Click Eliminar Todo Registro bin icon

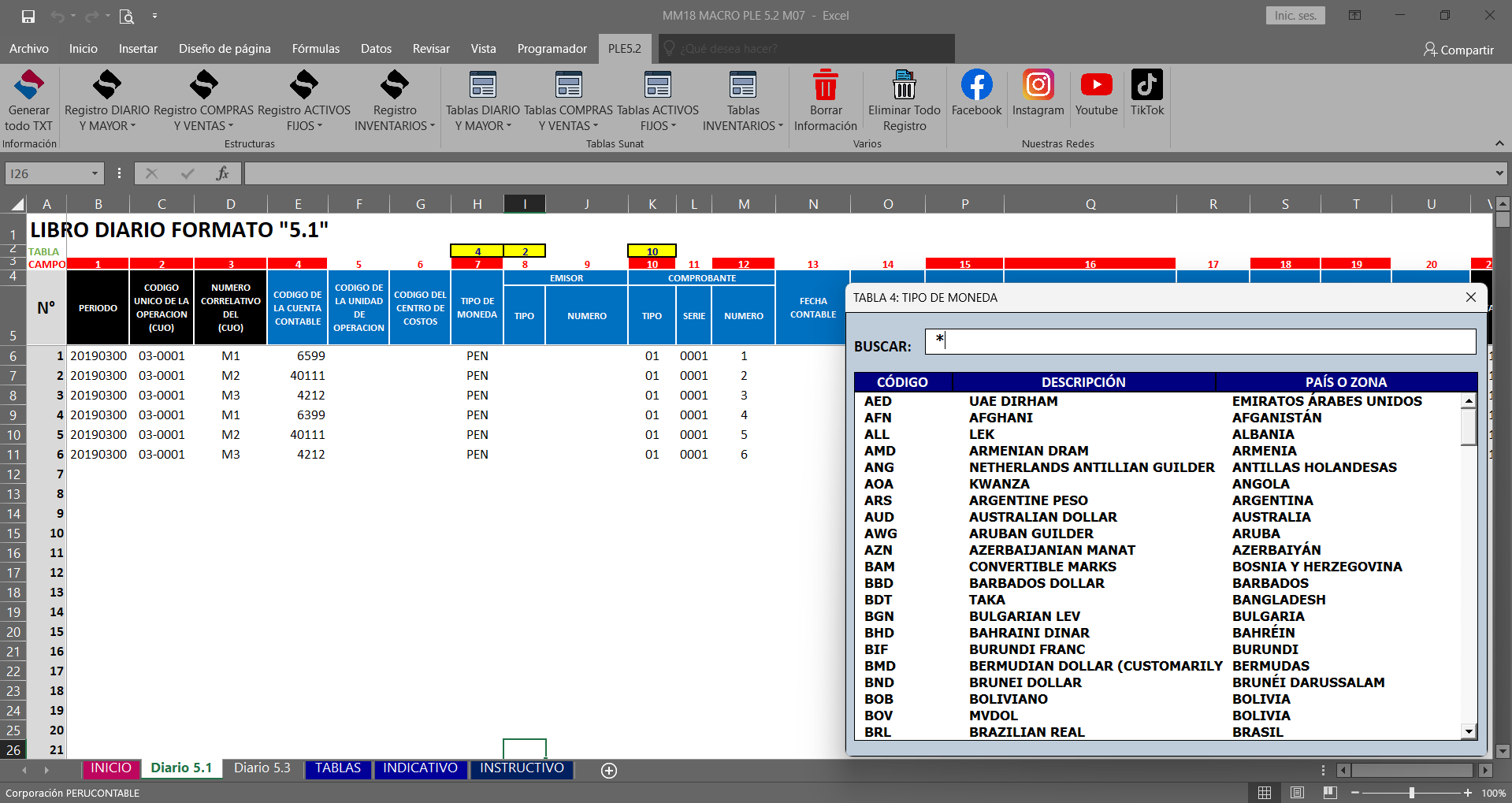pos(904,86)
